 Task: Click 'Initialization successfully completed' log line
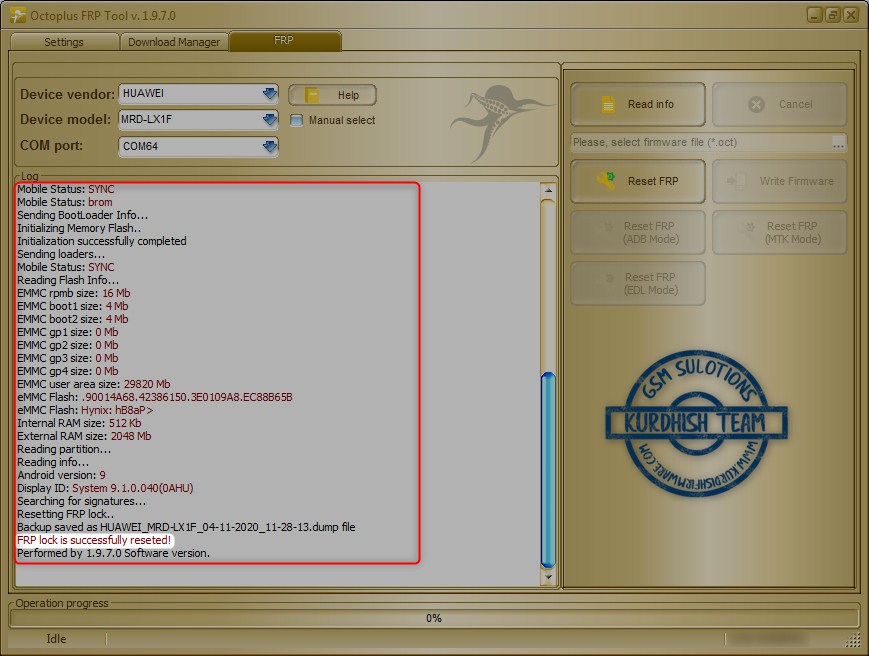[102, 241]
